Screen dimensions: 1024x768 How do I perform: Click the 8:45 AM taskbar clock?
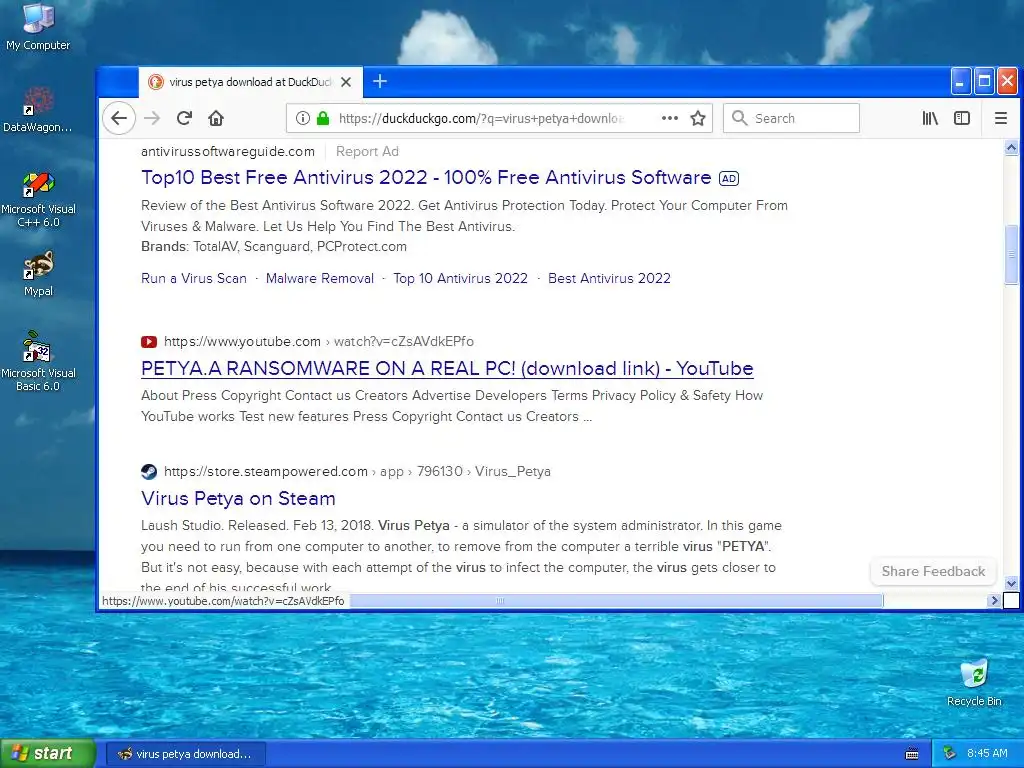(987, 754)
